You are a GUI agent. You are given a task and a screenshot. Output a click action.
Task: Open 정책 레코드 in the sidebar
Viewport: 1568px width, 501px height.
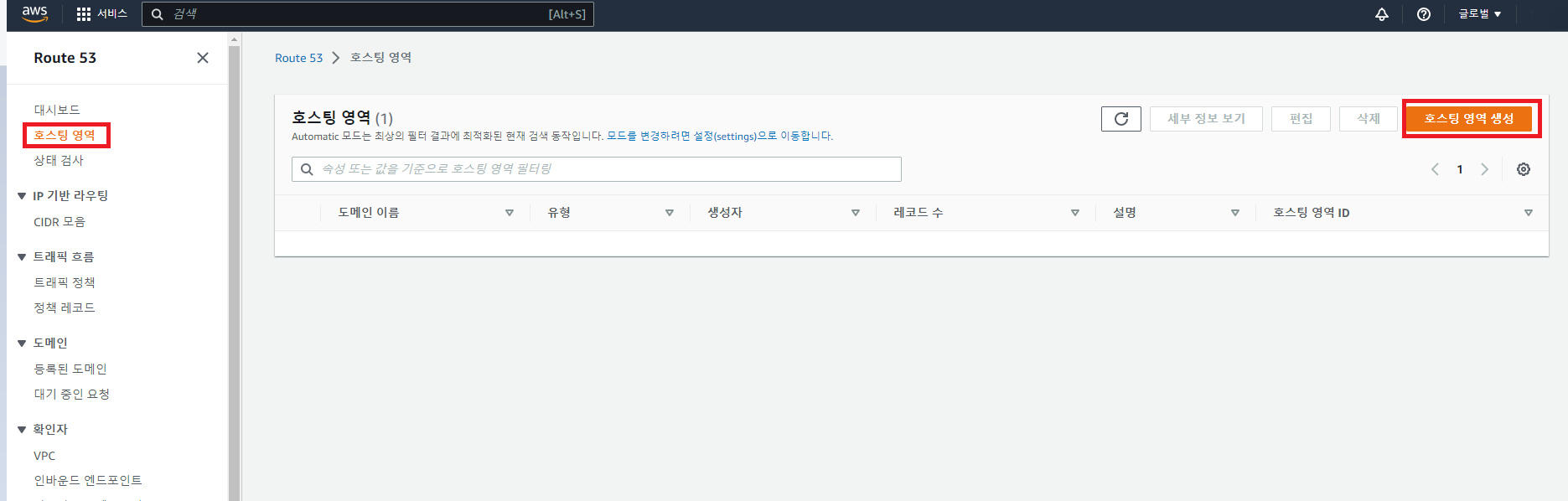[x=65, y=307]
